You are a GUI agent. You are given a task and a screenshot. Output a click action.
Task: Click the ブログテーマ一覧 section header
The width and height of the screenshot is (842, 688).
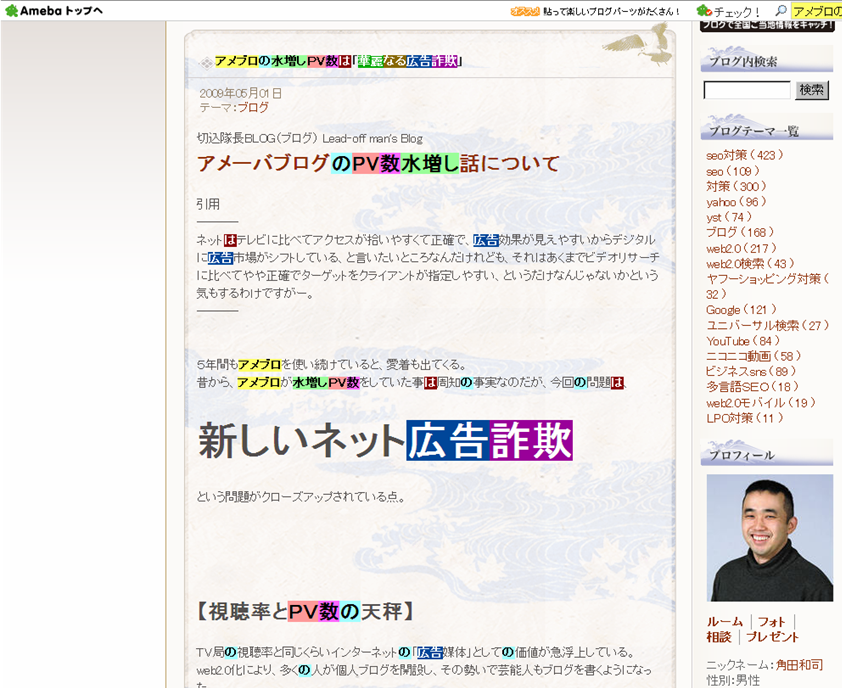tap(767, 128)
